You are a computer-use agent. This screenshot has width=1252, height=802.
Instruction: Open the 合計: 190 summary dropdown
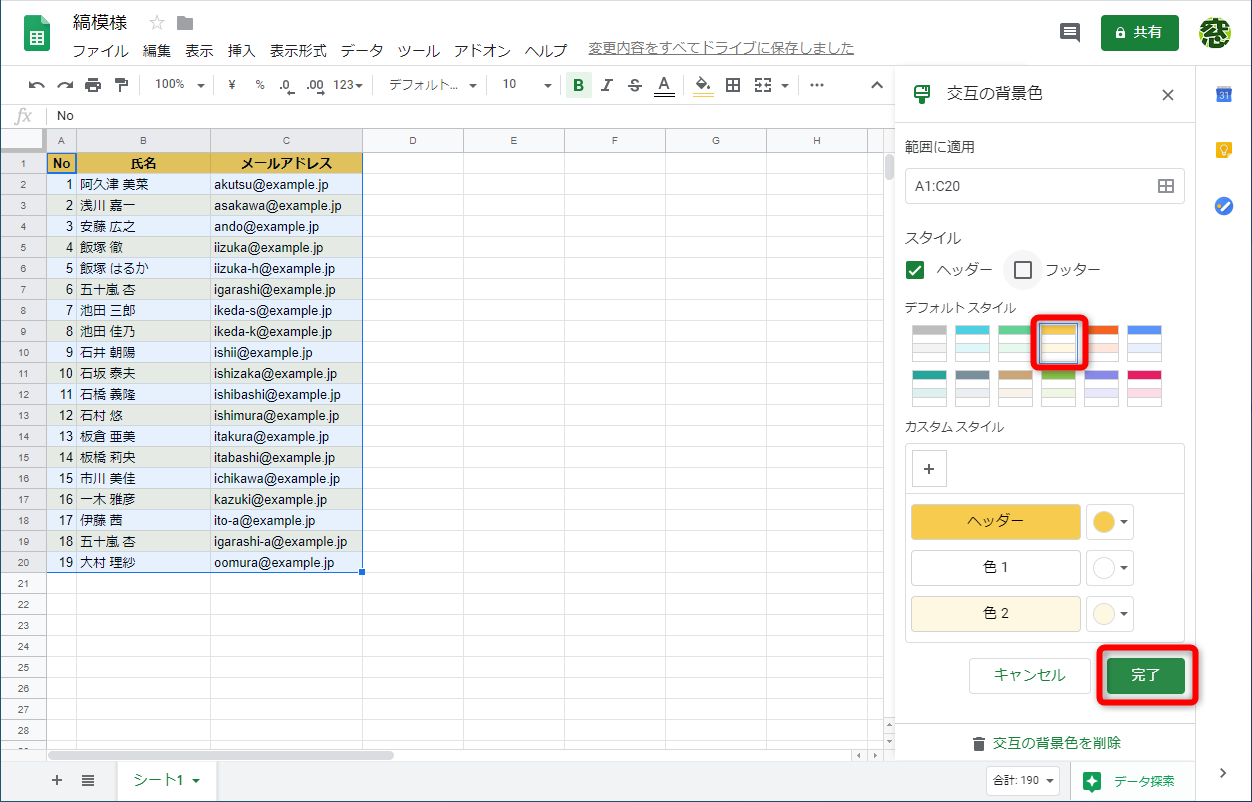coord(1021,780)
